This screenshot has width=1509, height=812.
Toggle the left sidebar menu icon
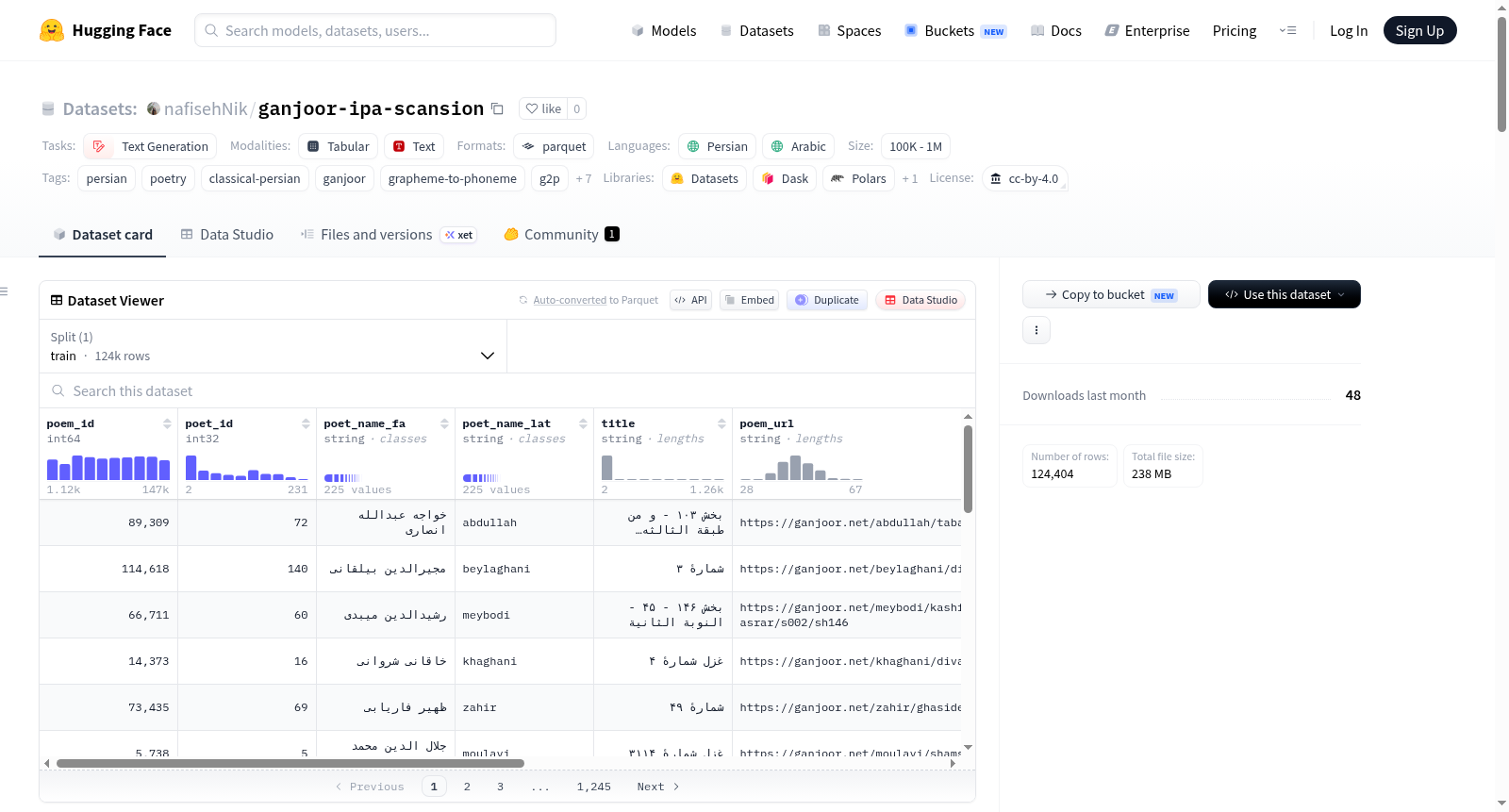[5, 291]
